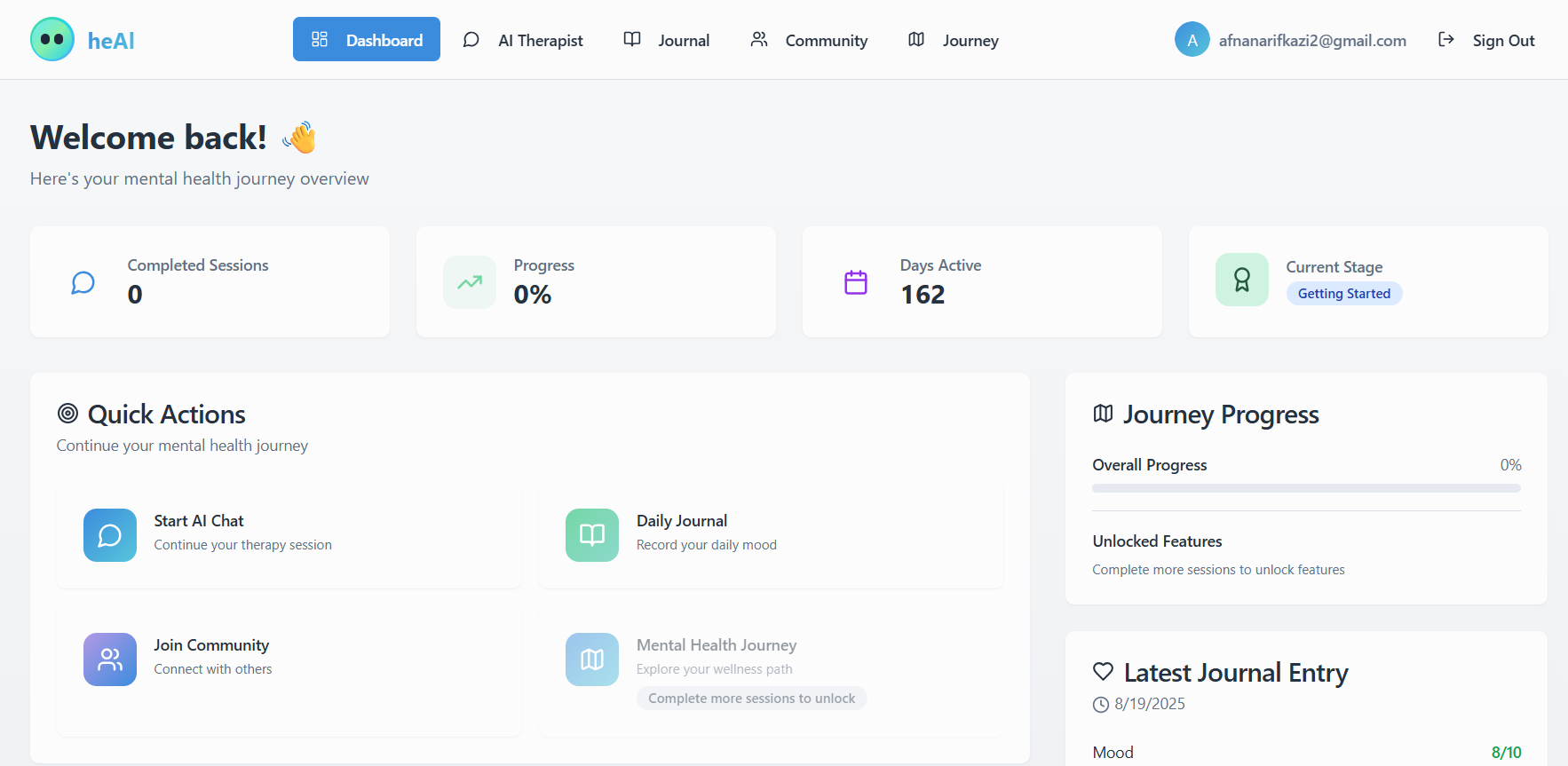Click the waving hand emoji
The width and height of the screenshot is (1568, 766).
(299, 138)
